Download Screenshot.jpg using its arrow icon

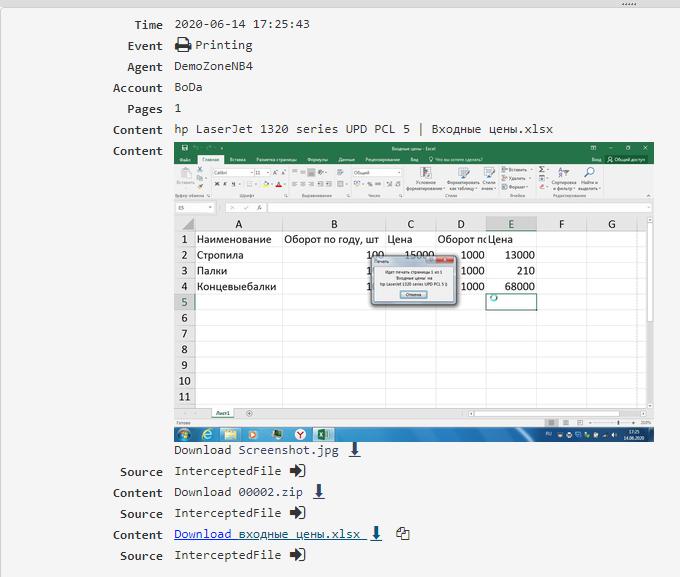pos(354,449)
